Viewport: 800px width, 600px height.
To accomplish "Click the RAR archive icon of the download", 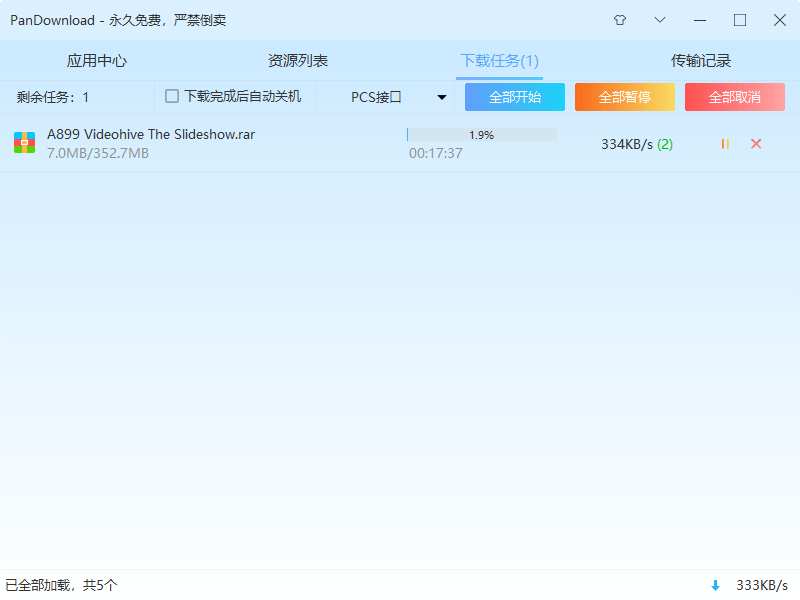I will click(x=24, y=143).
